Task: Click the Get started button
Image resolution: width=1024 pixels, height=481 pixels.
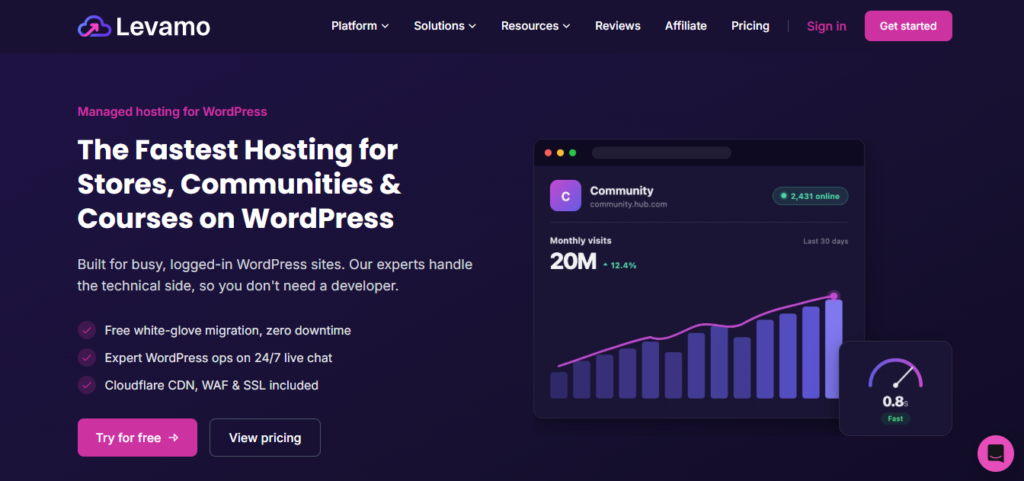Action: pos(908,26)
